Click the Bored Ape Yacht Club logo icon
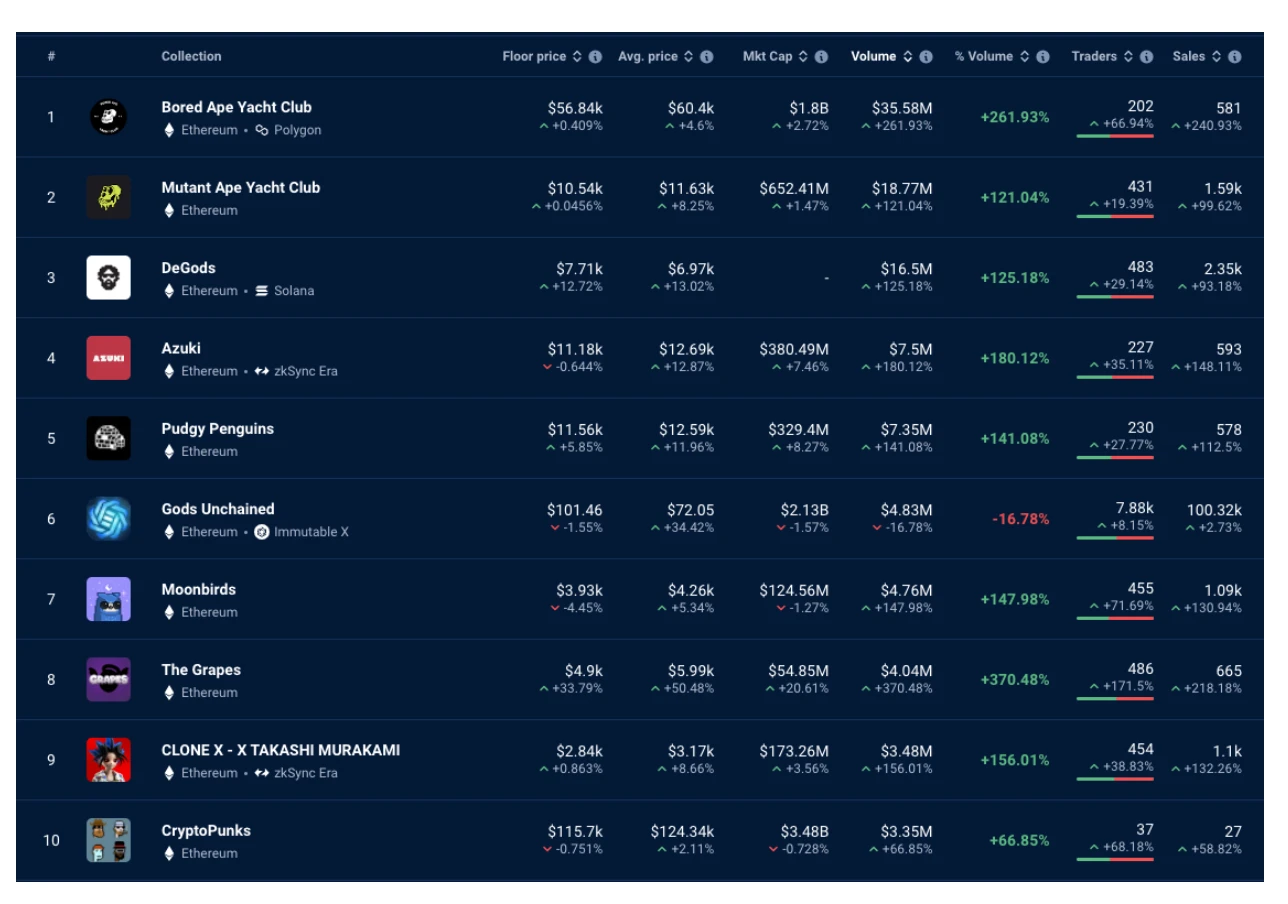Screen dimensions: 1288x904 (108, 117)
